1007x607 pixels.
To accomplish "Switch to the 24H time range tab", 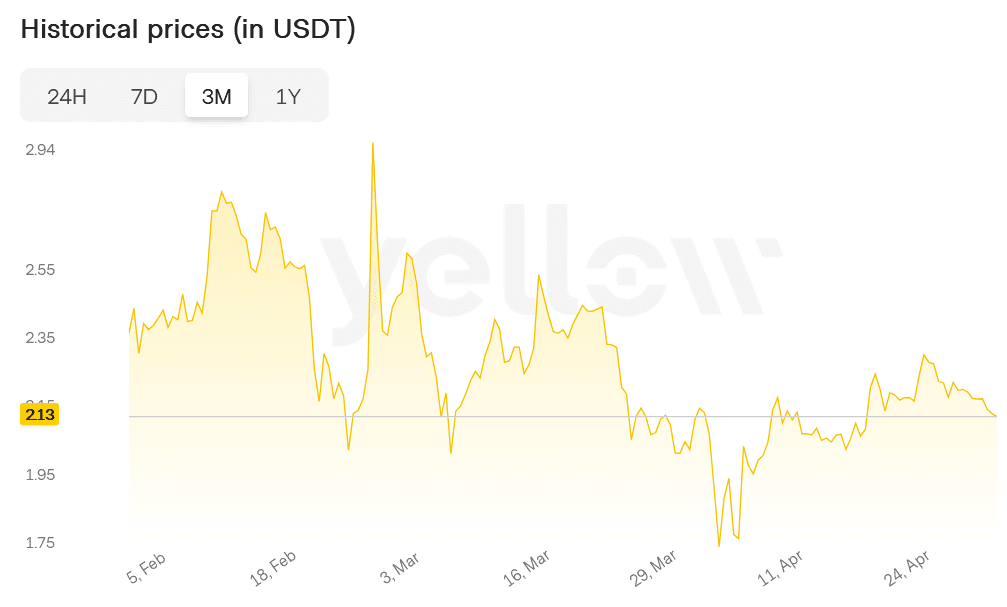I will click(64, 95).
